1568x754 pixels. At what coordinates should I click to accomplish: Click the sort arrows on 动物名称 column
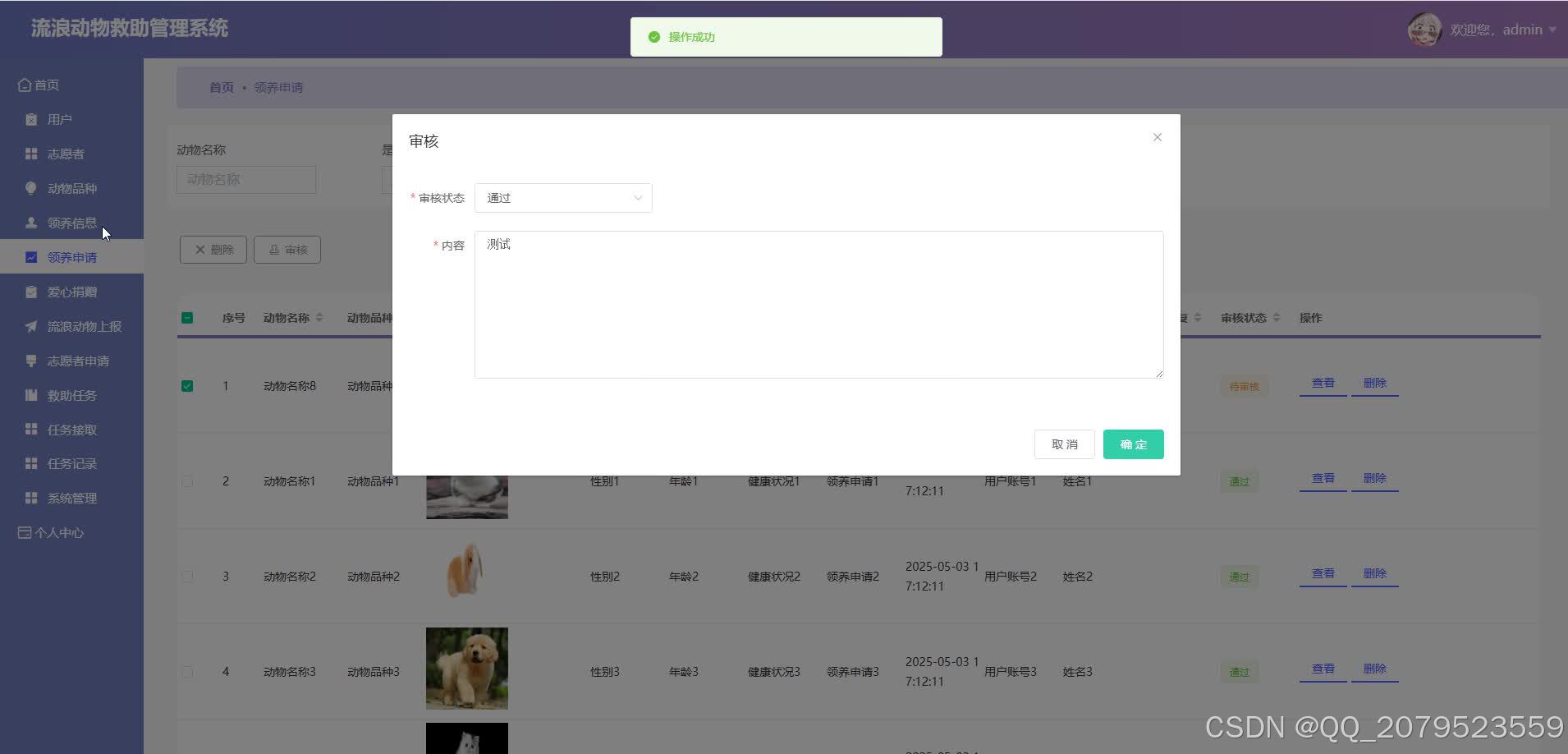(319, 317)
